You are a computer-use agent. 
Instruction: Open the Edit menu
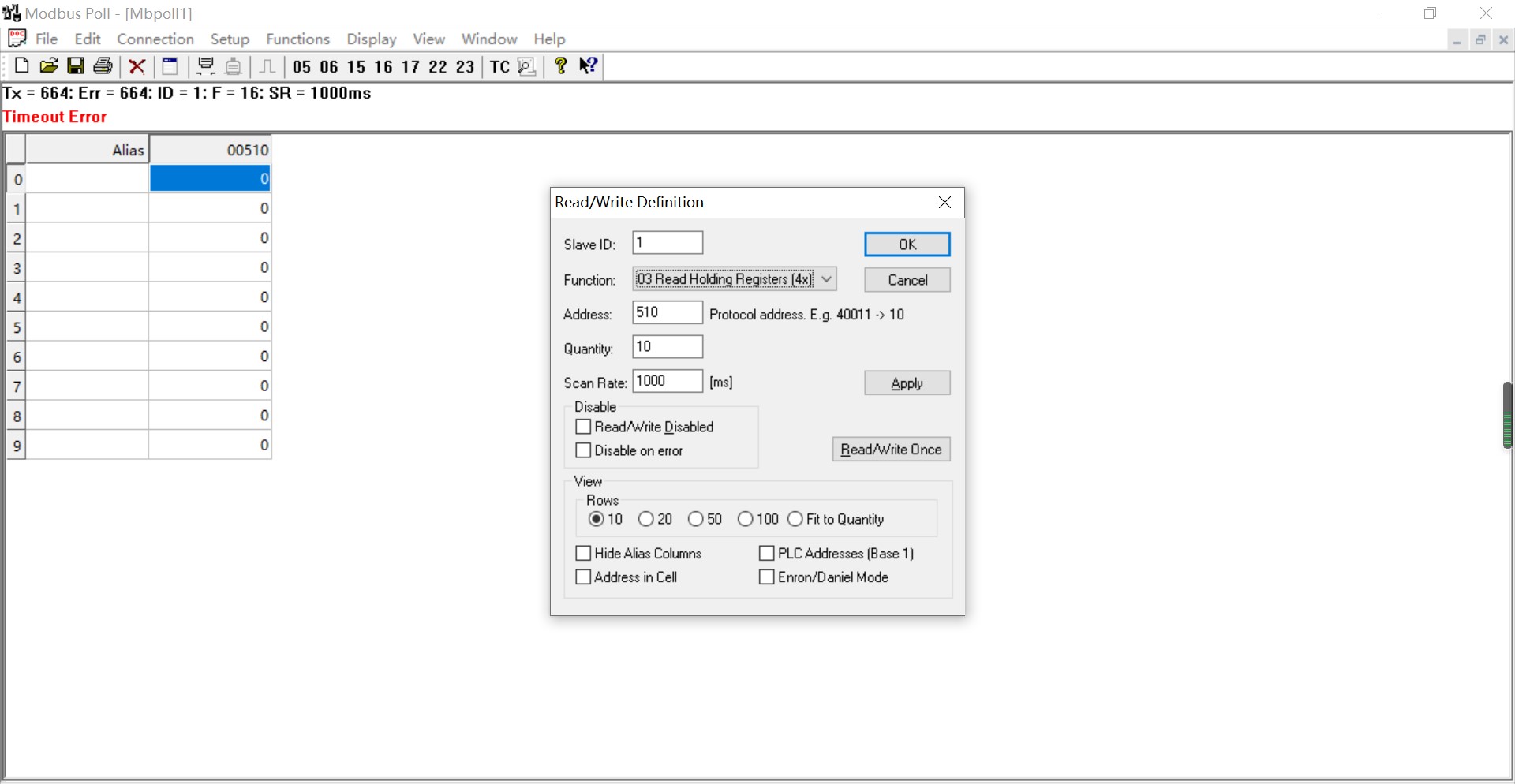click(88, 39)
